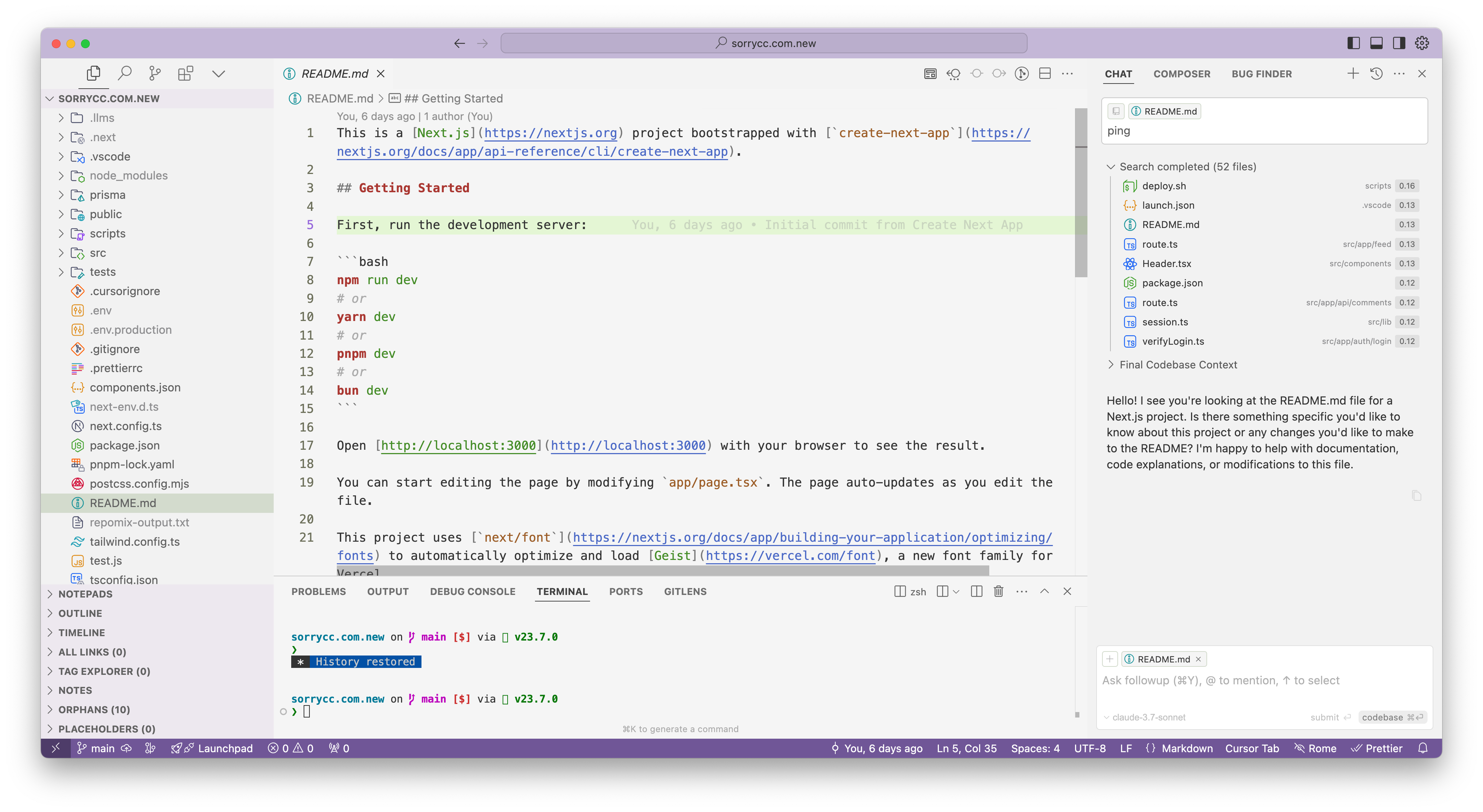Maximize panel with up chevron
The width and height of the screenshot is (1483, 812).
[1044, 592]
